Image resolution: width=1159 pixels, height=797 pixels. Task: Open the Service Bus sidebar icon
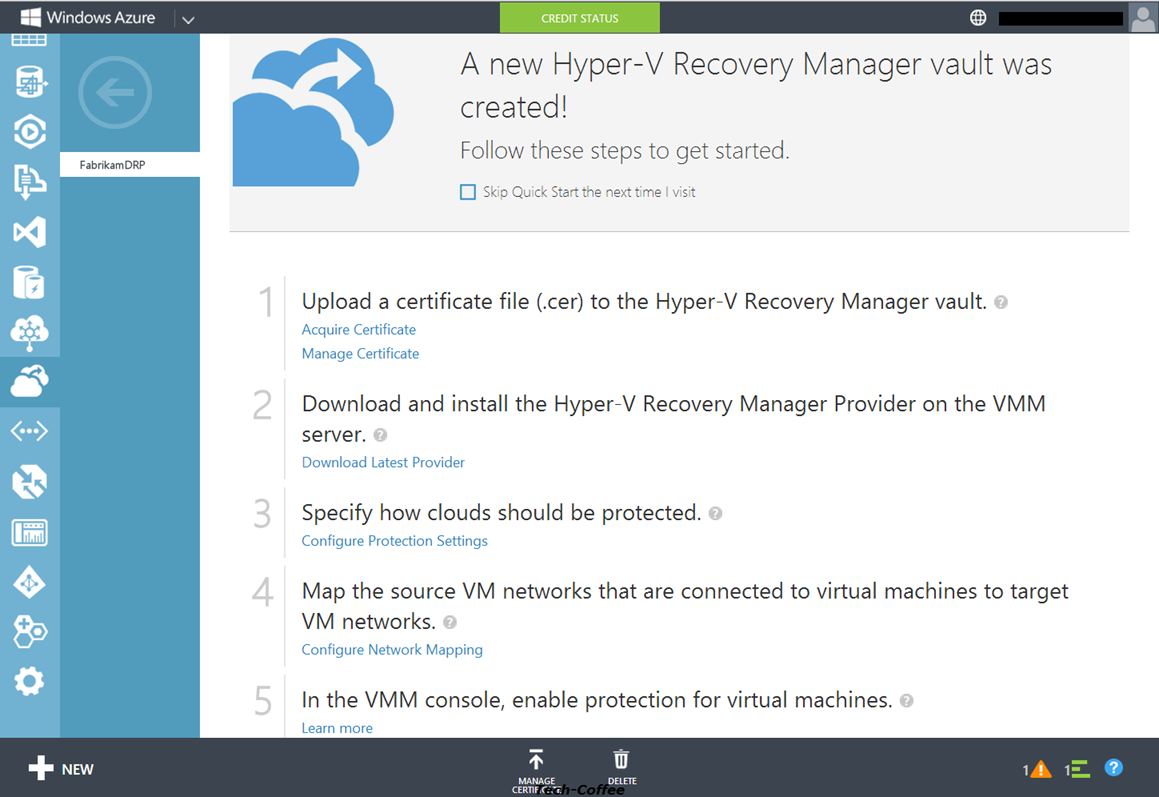[30, 182]
